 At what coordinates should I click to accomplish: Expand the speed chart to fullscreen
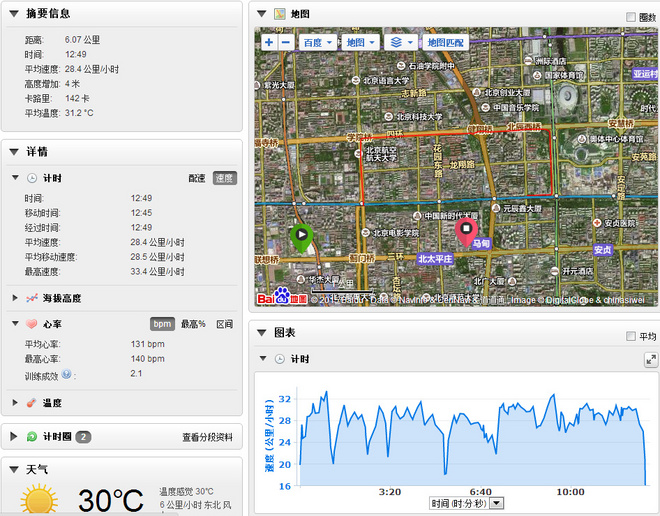pyautogui.click(x=650, y=359)
